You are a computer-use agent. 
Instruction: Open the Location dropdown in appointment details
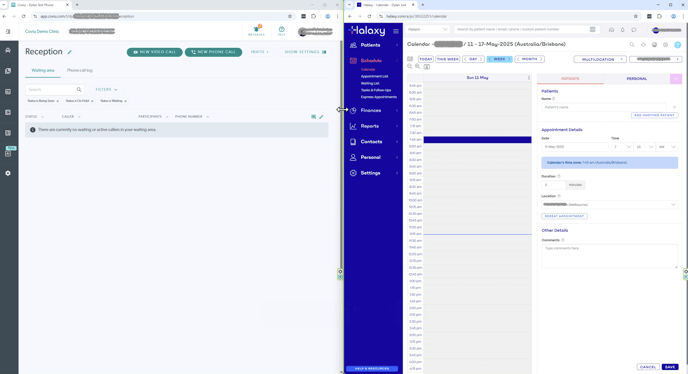click(609, 205)
